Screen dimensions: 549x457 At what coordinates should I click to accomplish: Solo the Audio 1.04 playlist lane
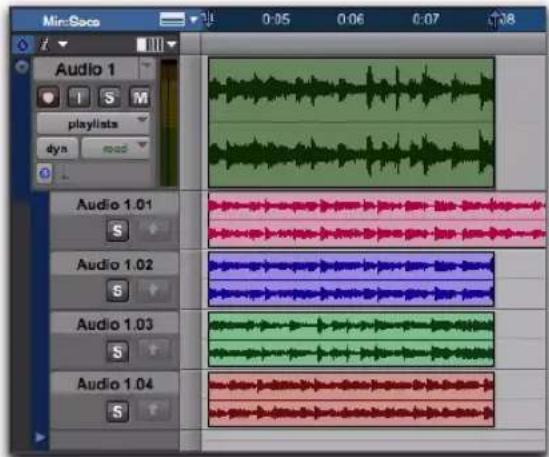coord(117,411)
